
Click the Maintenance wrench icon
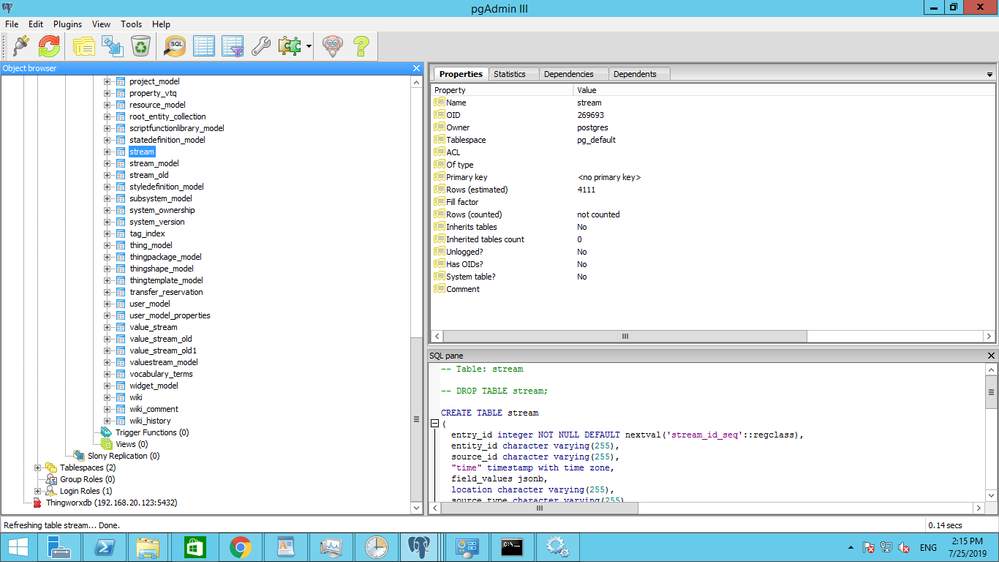click(x=261, y=46)
